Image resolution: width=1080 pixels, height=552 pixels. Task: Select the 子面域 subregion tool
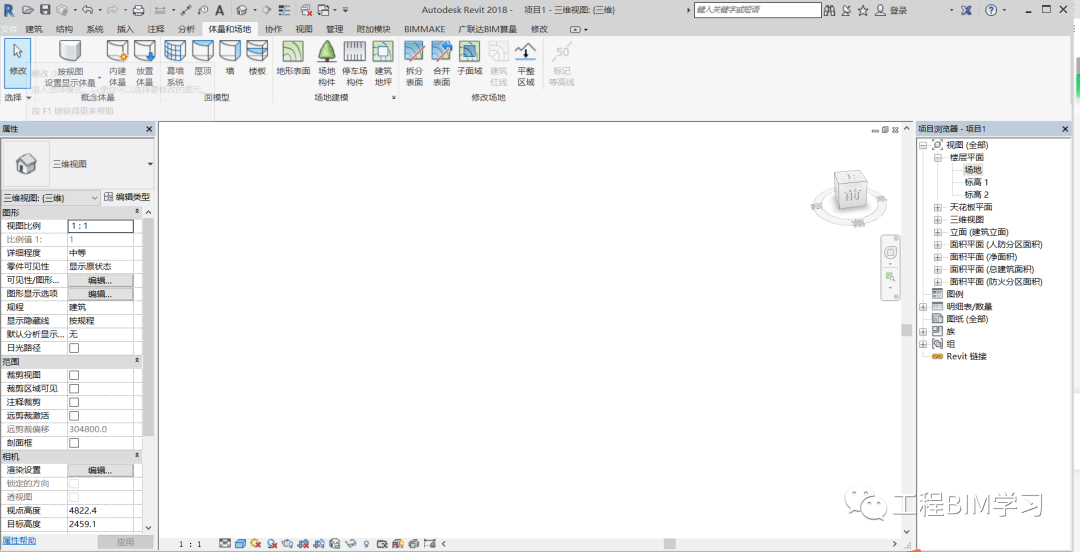[469, 58]
